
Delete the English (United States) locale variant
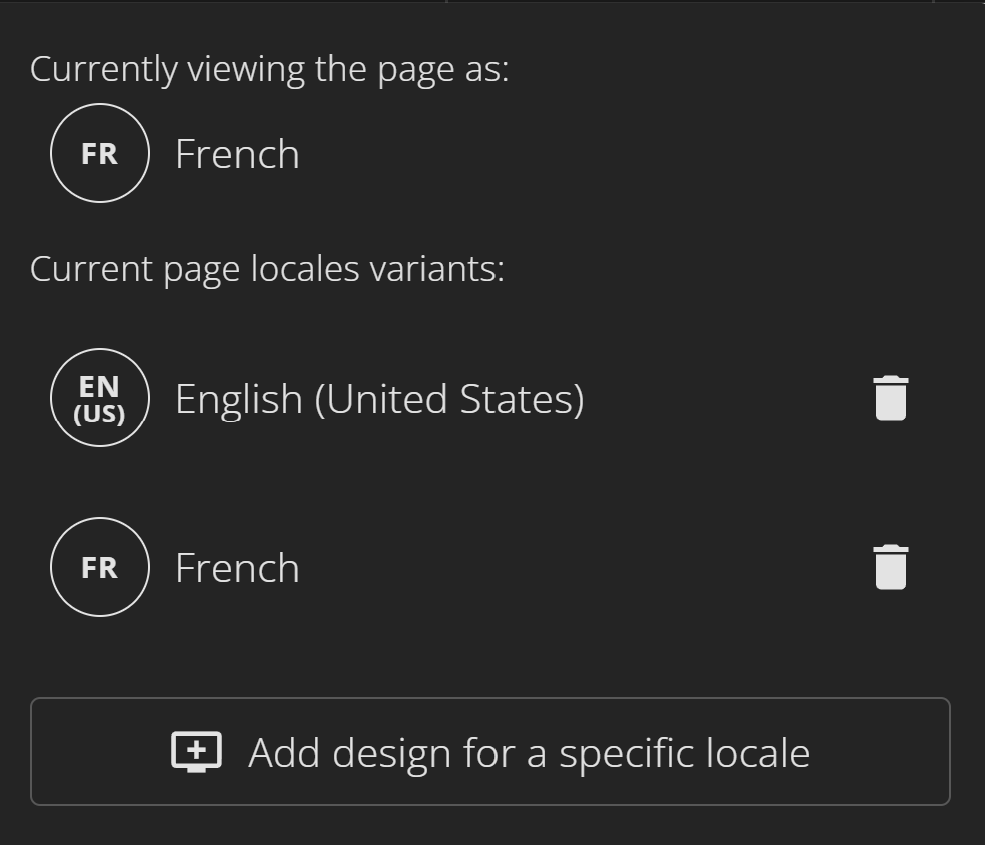[x=890, y=398]
